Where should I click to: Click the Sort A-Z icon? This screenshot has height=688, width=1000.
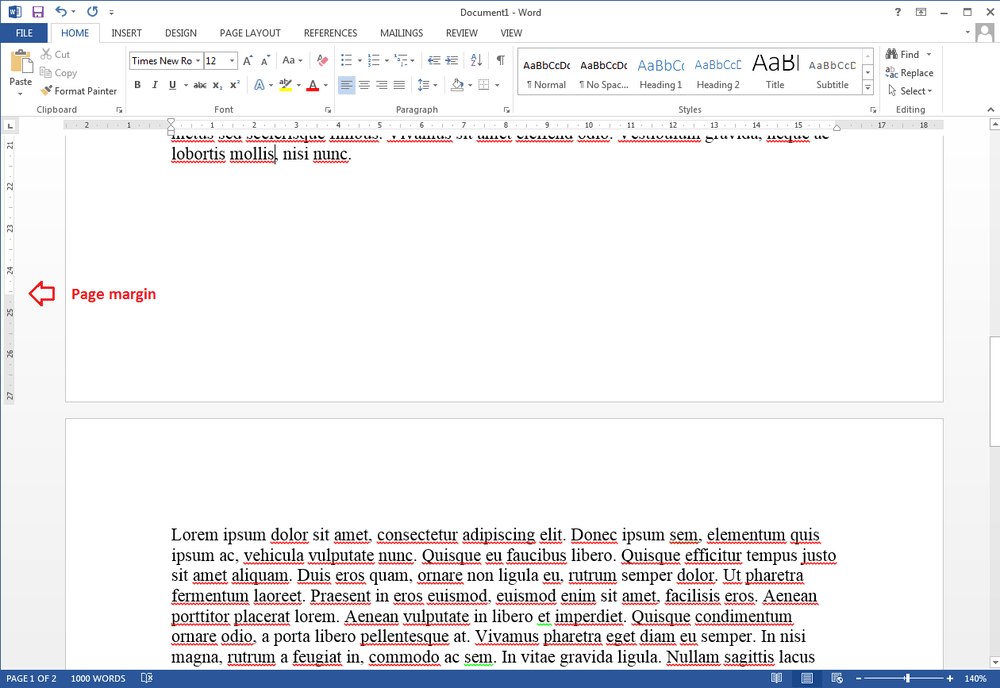(476, 61)
